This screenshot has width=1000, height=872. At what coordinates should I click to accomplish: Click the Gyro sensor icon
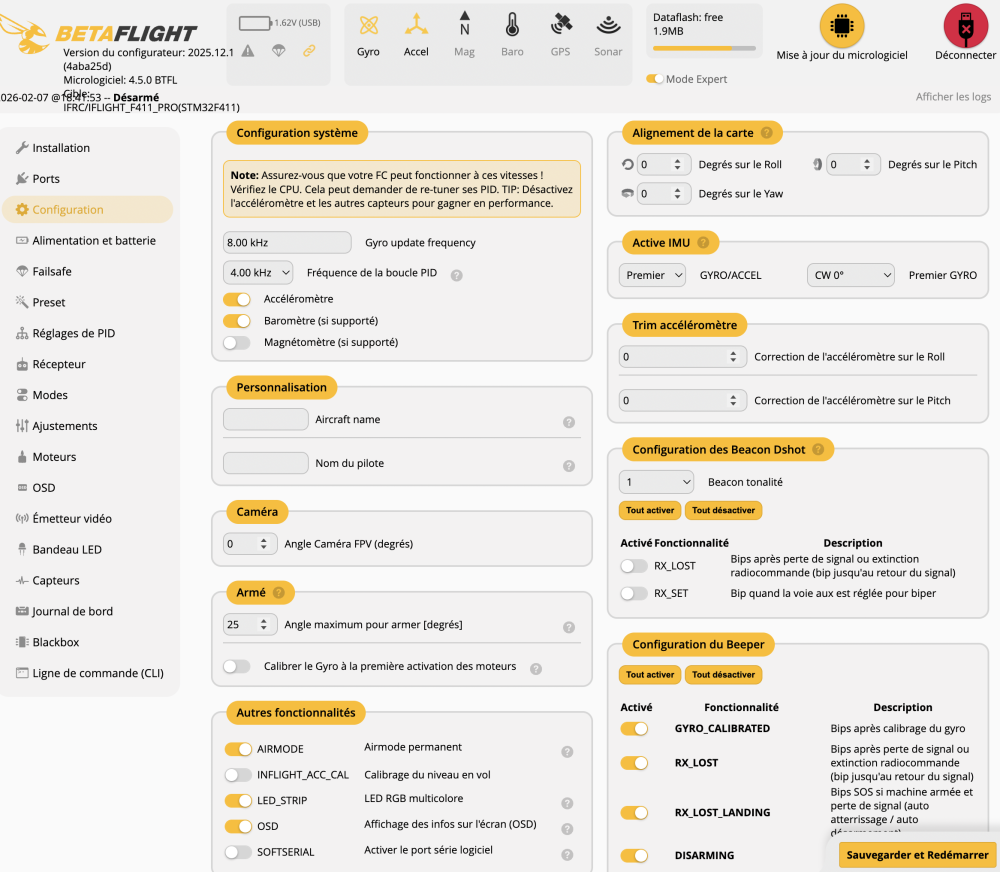coord(368,26)
